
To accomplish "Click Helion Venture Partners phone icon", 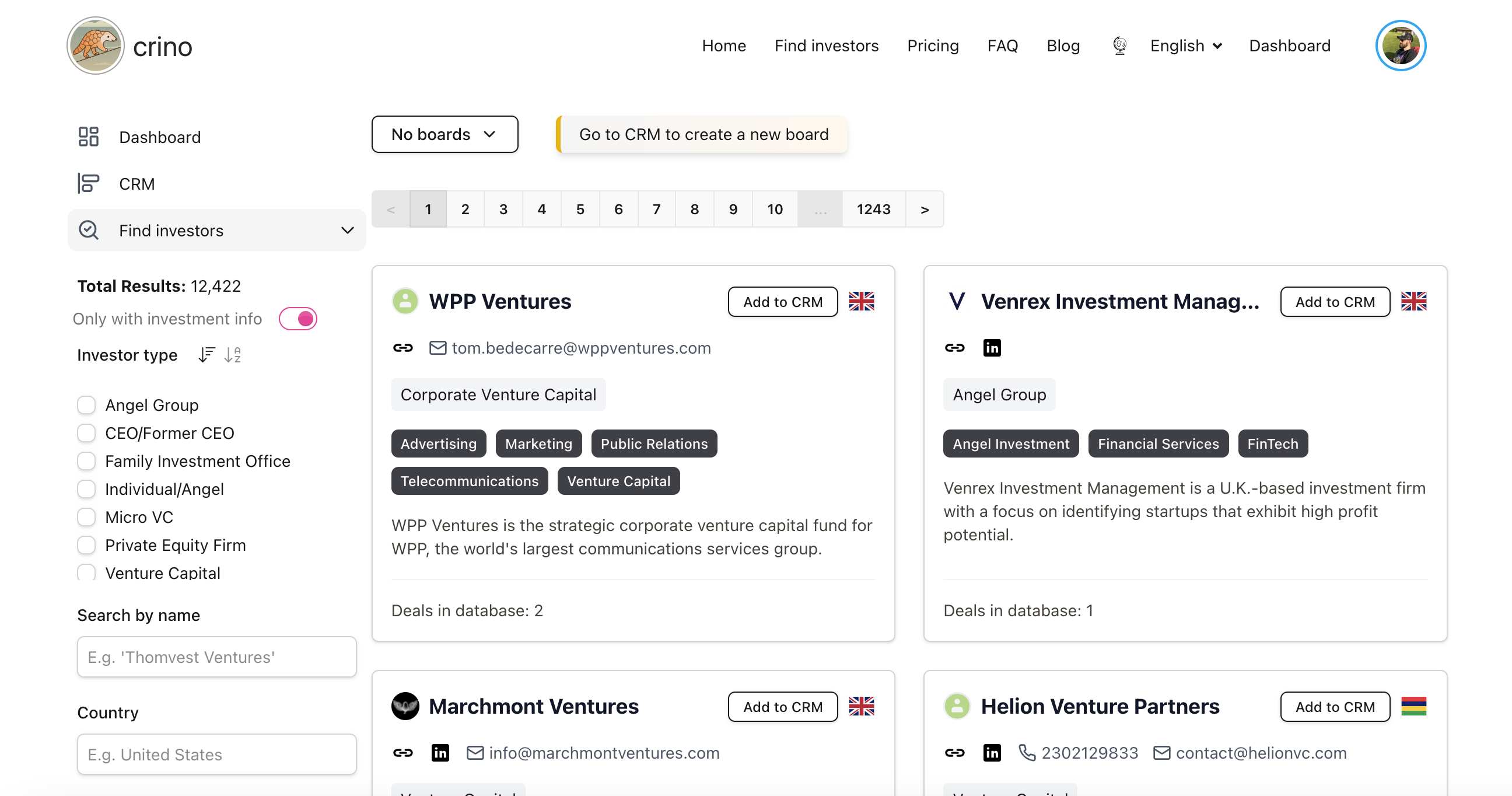I will click(x=1026, y=753).
